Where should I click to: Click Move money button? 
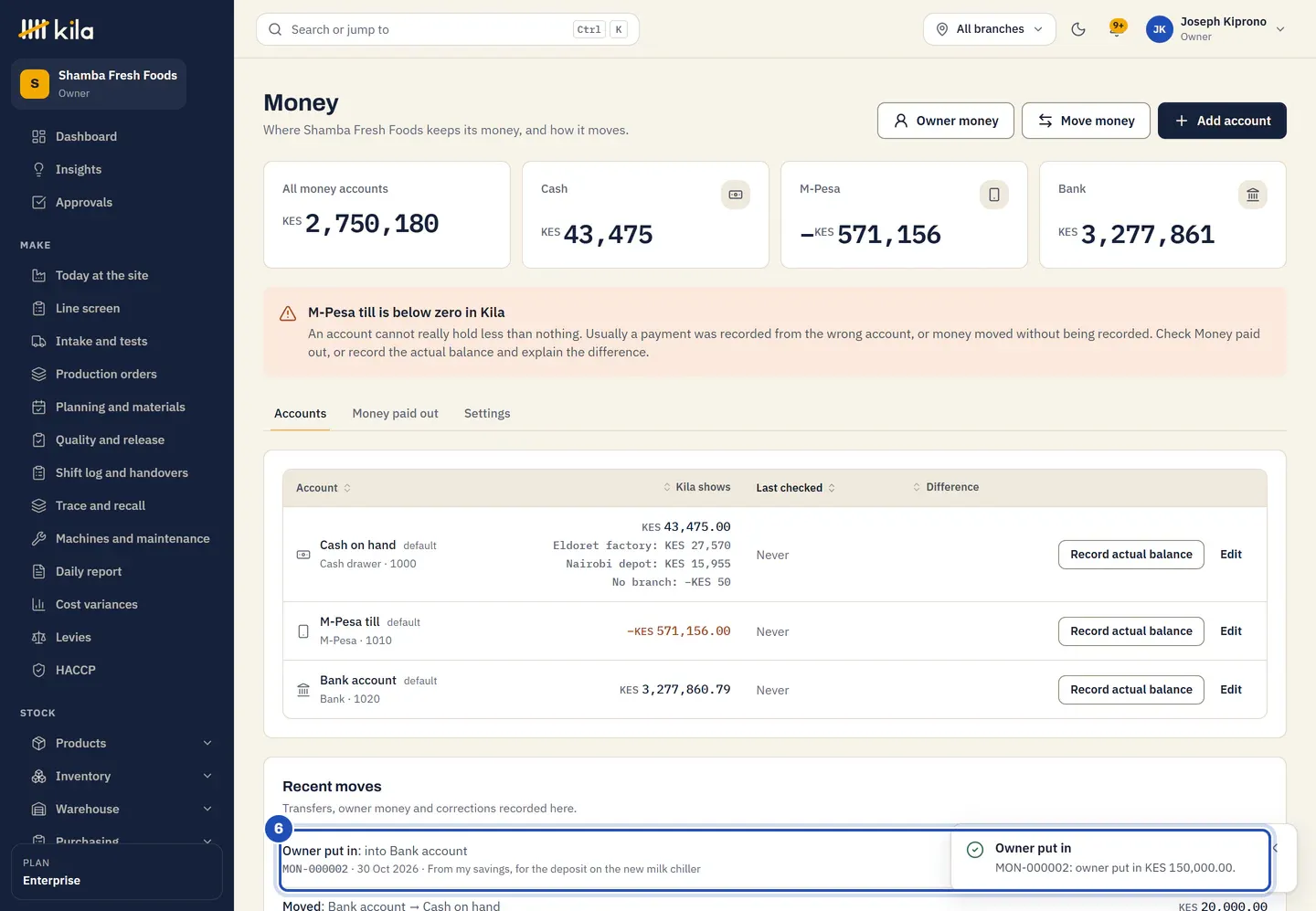pyautogui.click(x=1086, y=121)
